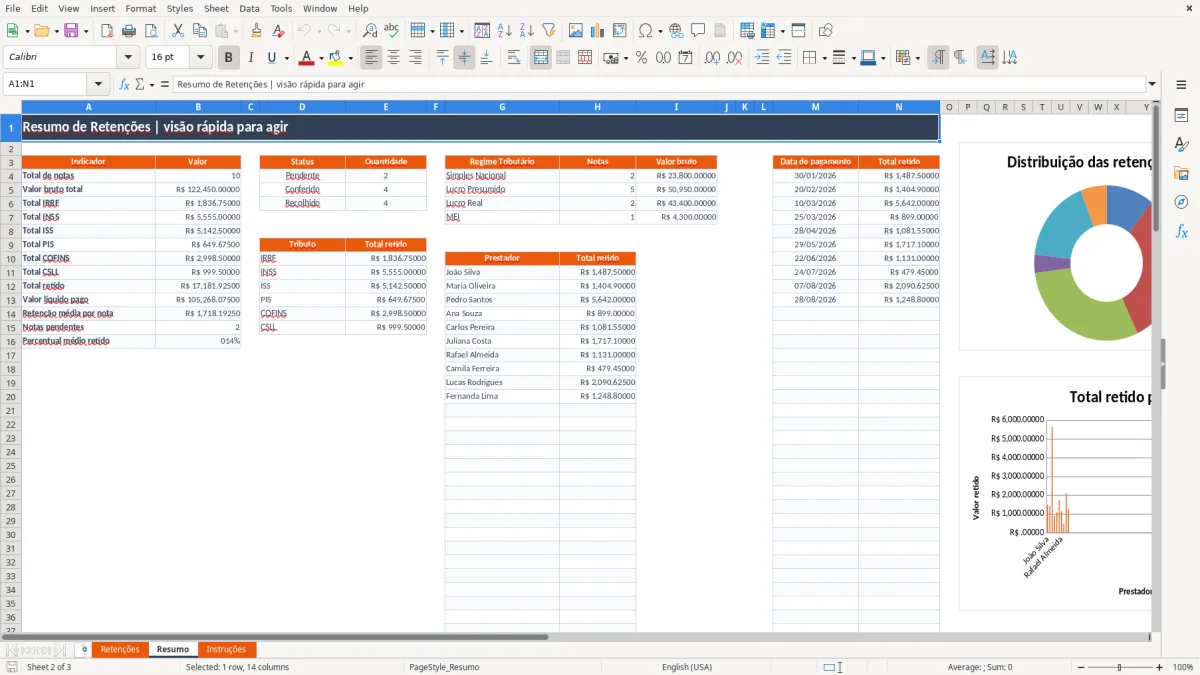Open the Font Size dropdown
This screenshot has width=1200, height=675.
click(201, 58)
